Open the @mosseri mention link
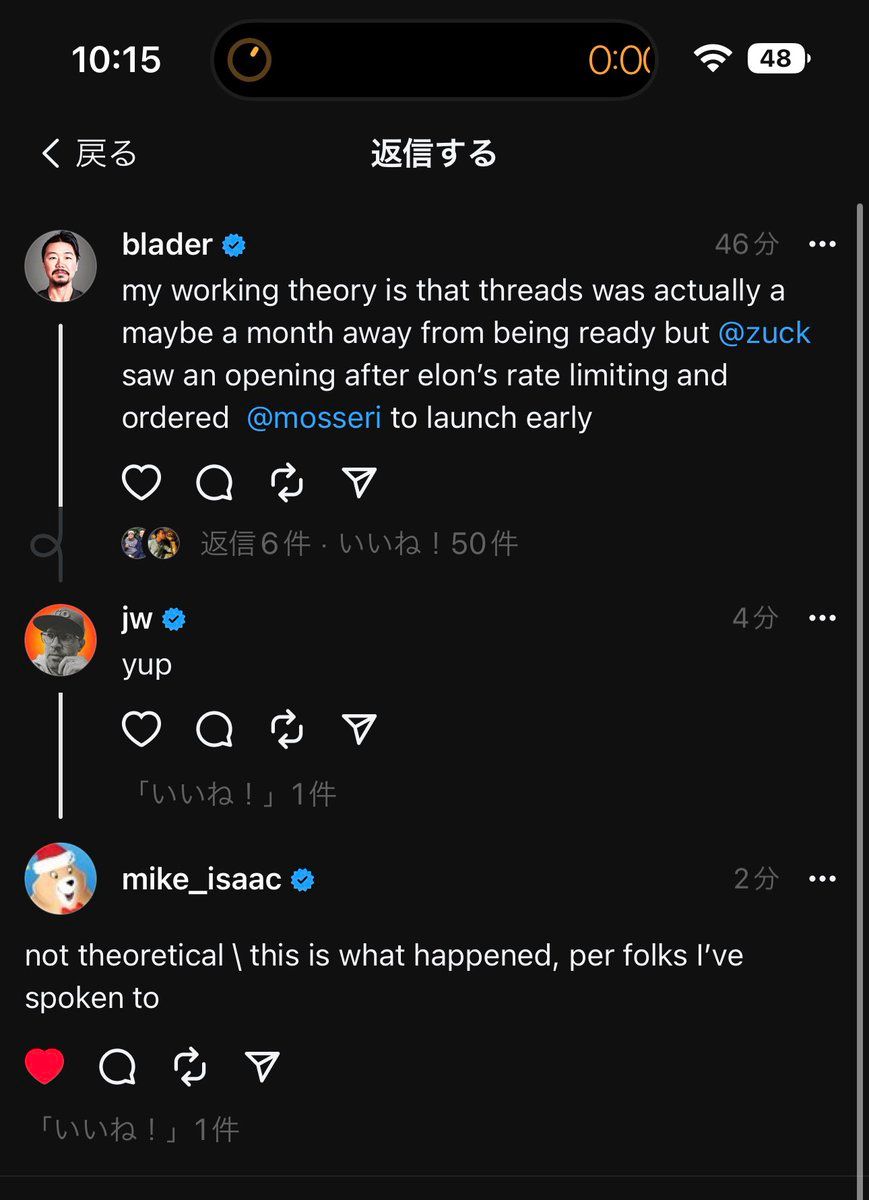 pos(314,417)
